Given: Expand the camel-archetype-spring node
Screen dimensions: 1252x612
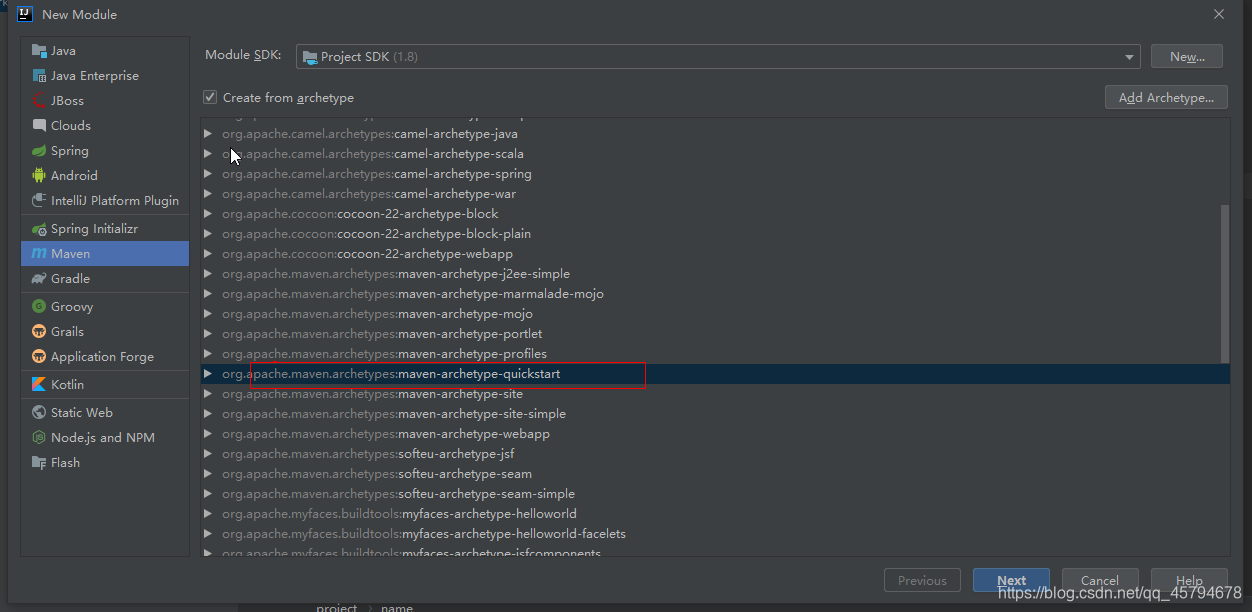Looking at the screenshot, I should coord(208,174).
